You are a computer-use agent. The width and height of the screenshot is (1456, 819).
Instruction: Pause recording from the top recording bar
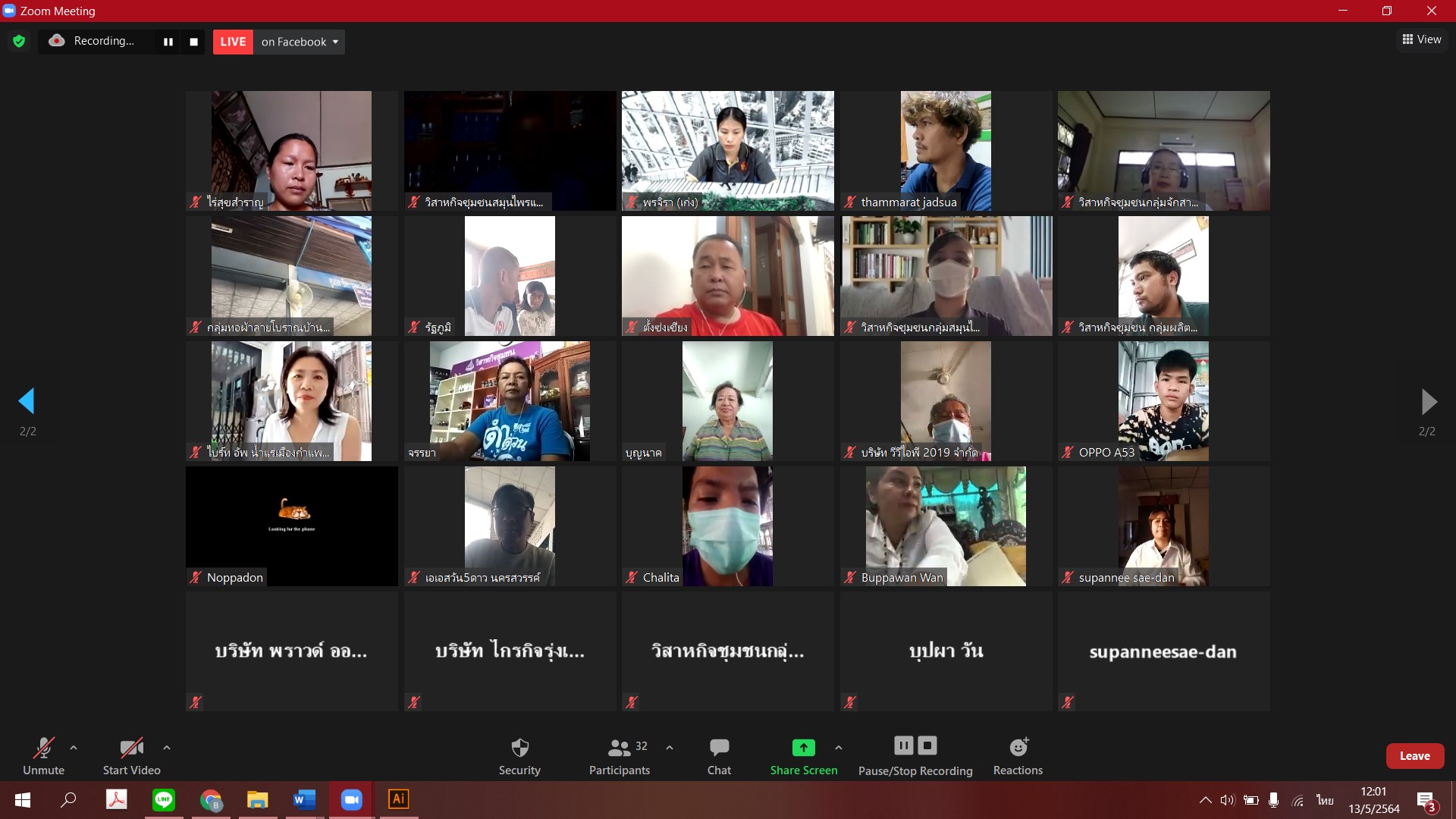coord(168,42)
